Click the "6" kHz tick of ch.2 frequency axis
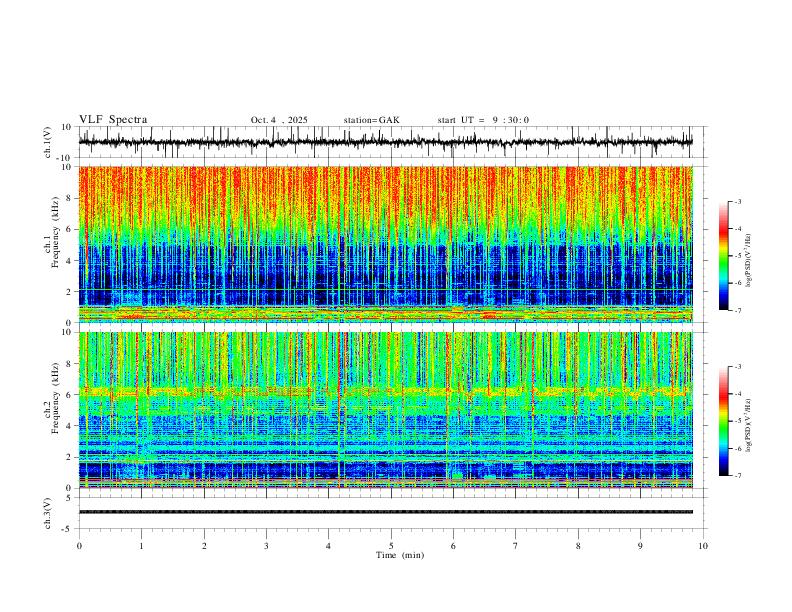Screen dimensions: 792x612 click(x=69, y=394)
